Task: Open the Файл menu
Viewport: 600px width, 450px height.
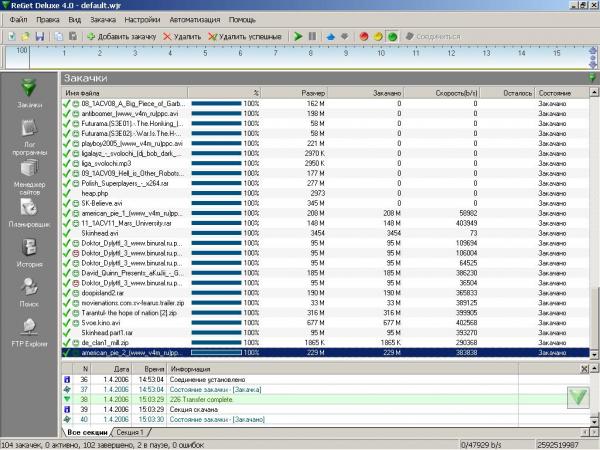Action: click(18, 20)
